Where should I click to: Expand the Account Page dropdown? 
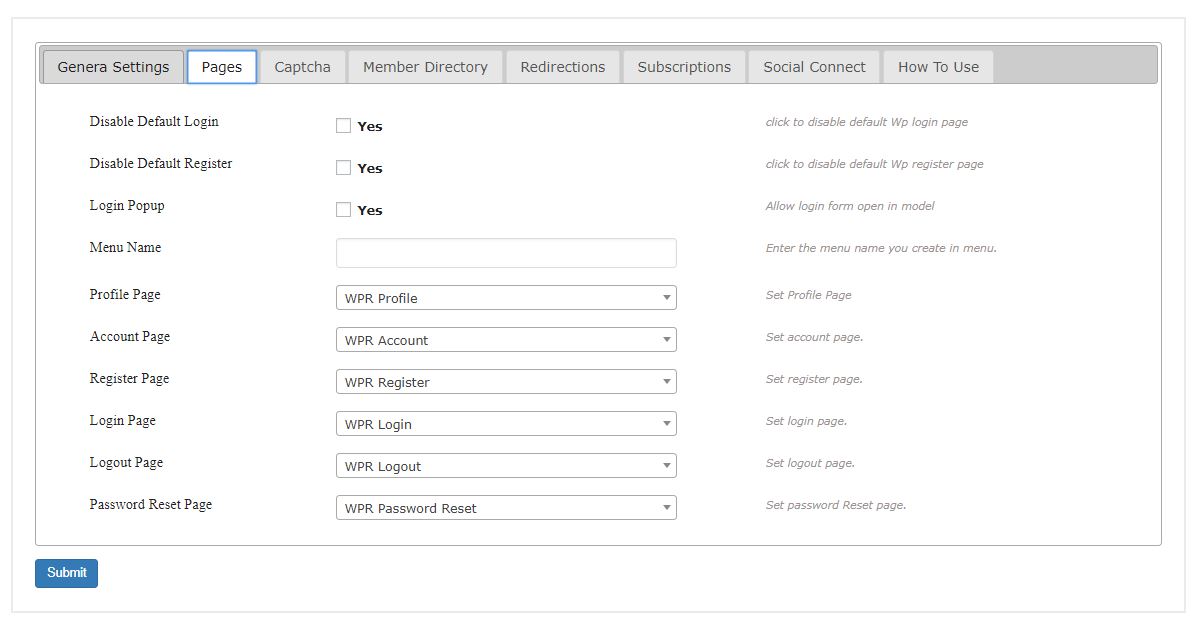pos(506,339)
